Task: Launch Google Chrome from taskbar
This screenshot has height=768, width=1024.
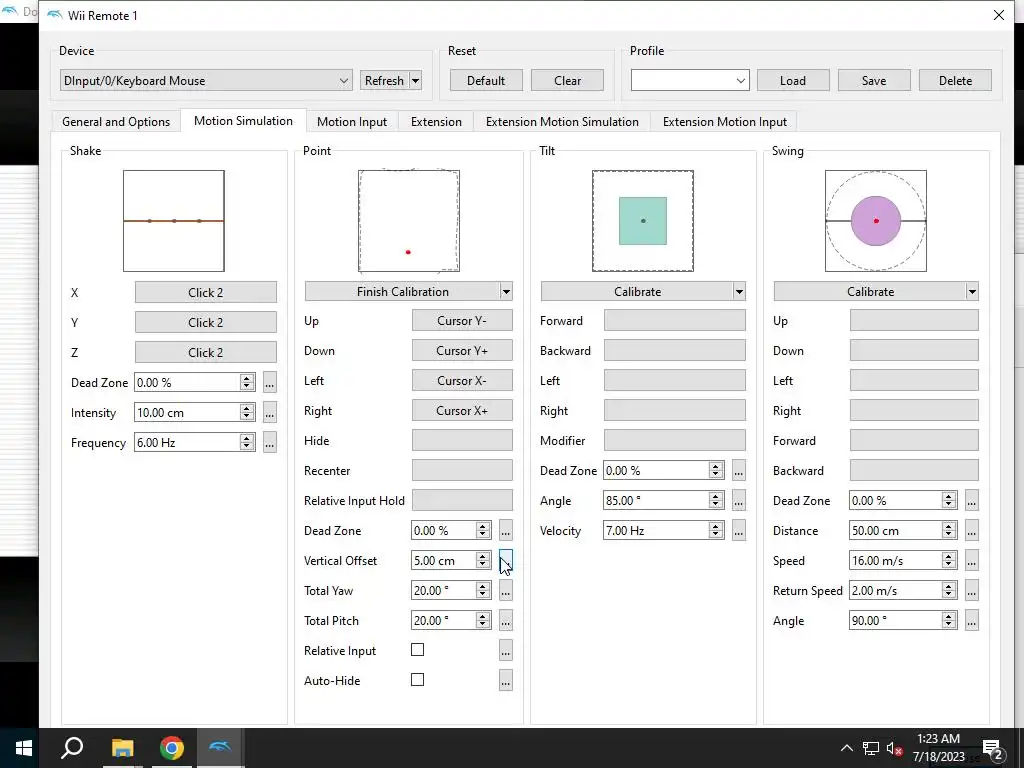Action: (172, 748)
